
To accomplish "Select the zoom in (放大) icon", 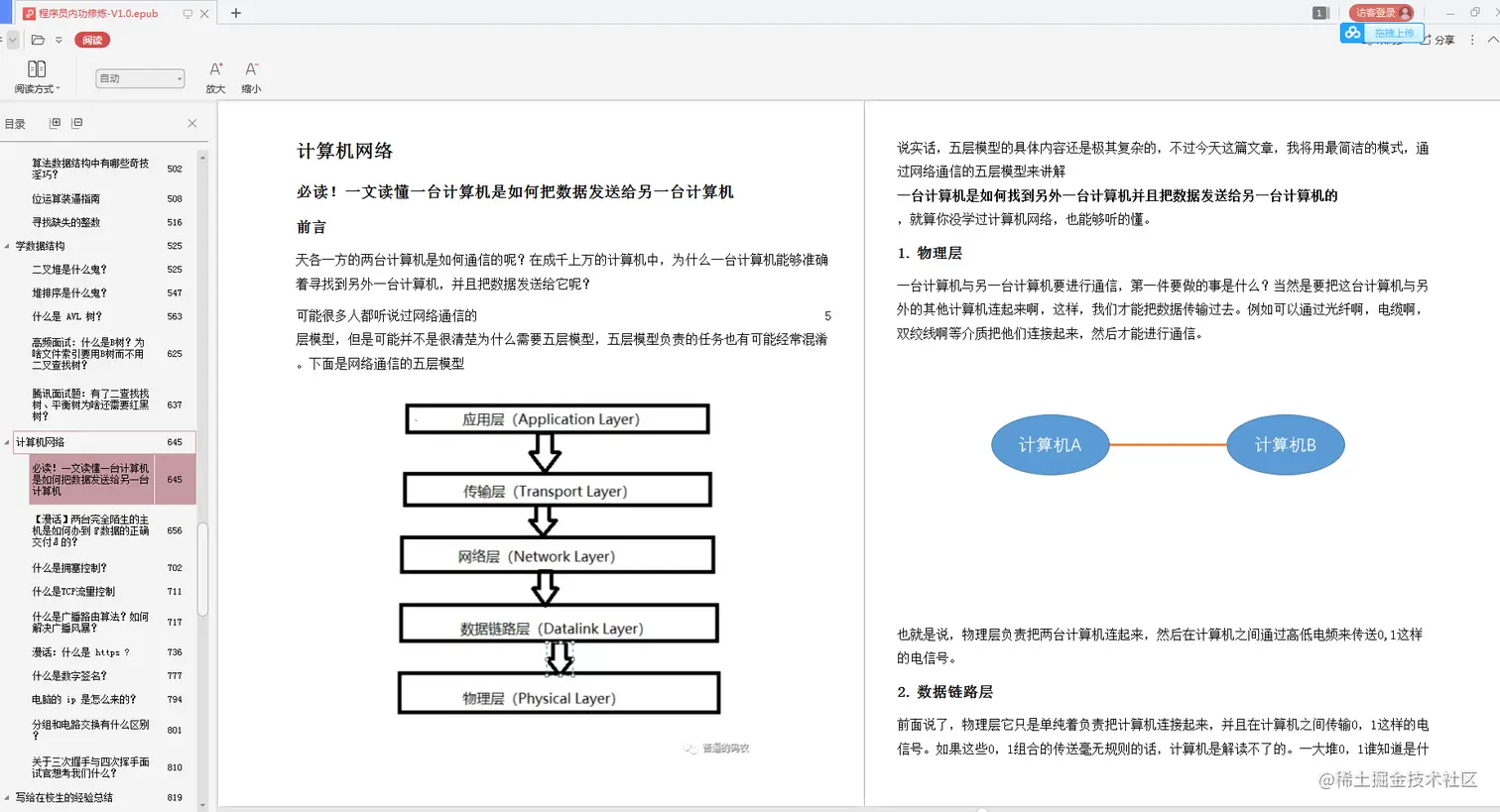I will 216,68.
